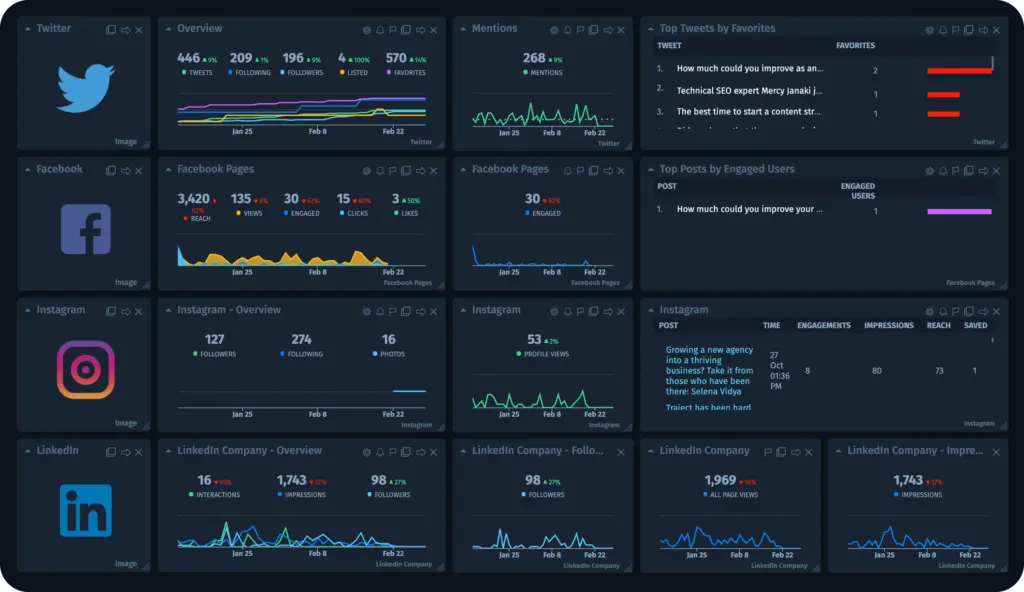Collapse the Top Tweets by Favorites widget
The width and height of the screenshot is (1024, 592).
point(650,29)
